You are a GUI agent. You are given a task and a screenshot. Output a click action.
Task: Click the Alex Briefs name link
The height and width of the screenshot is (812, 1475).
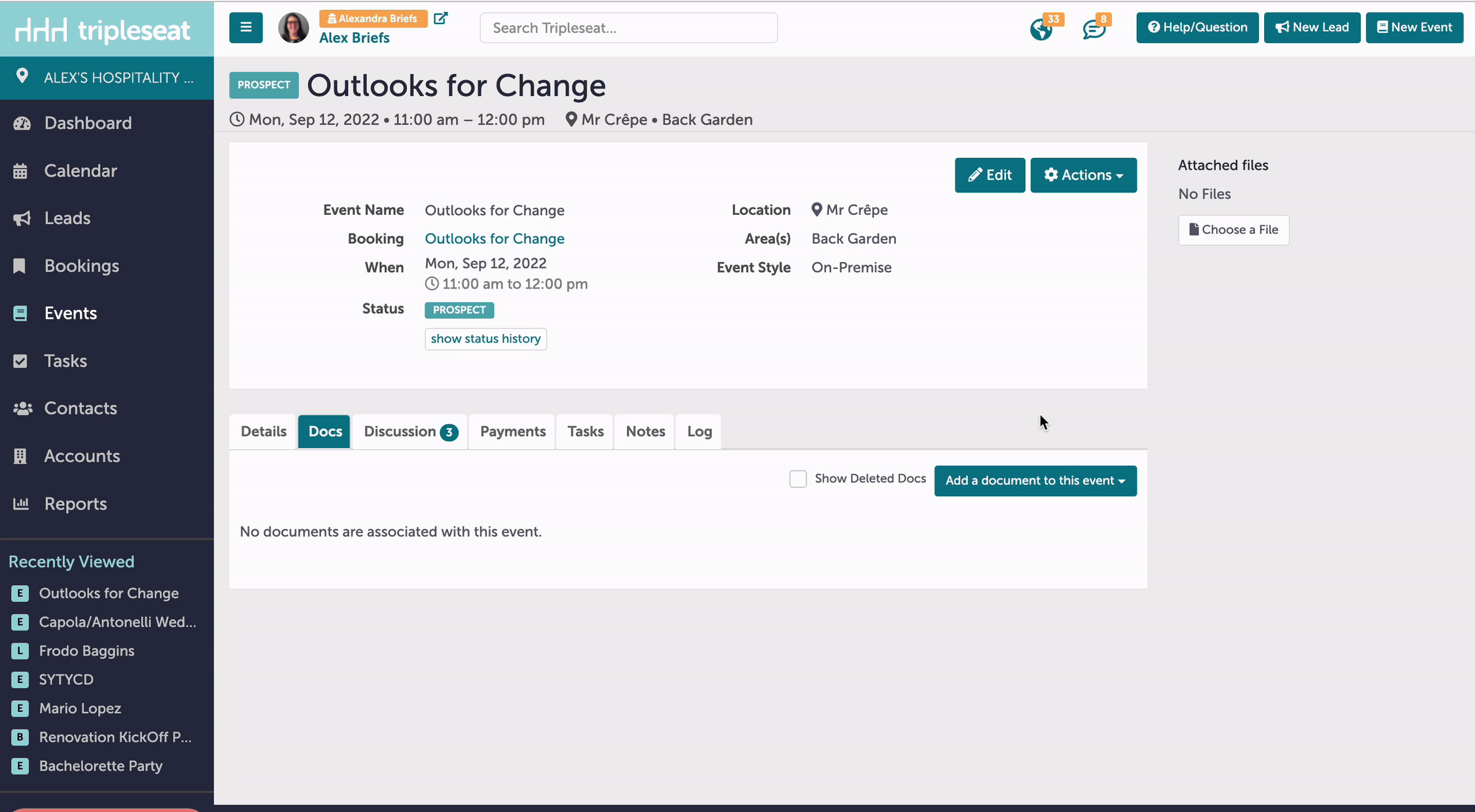click(x=354, y=38)
